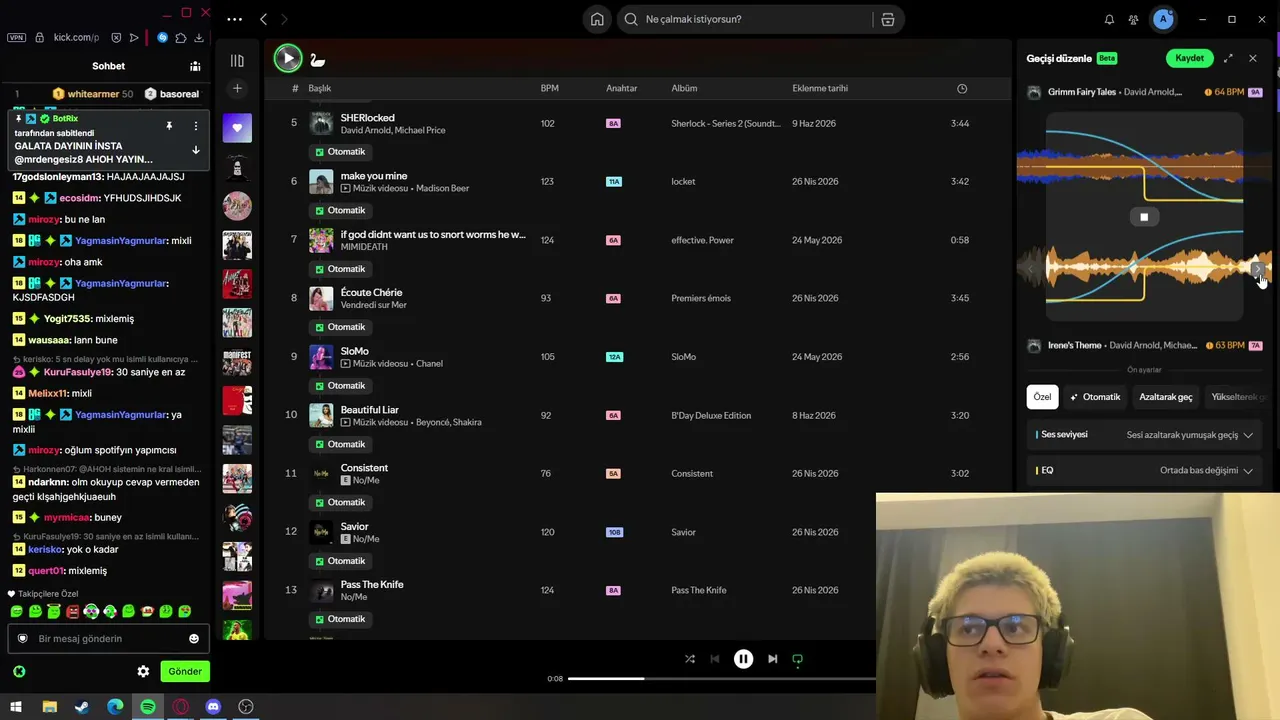Open OBS Studio from the taskbar
Viewport: 1280px width, 720px height.
246,707
